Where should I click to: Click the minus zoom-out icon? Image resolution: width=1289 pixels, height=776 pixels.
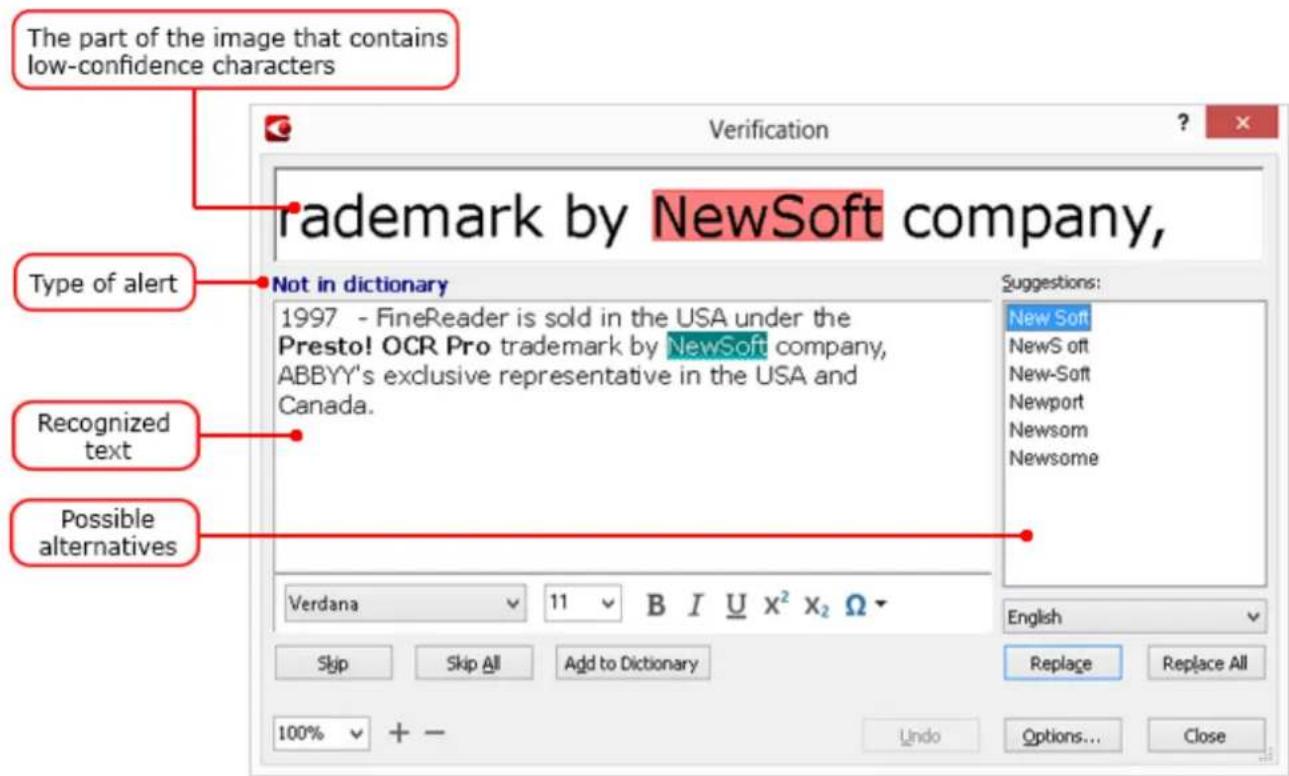[434, 733]
